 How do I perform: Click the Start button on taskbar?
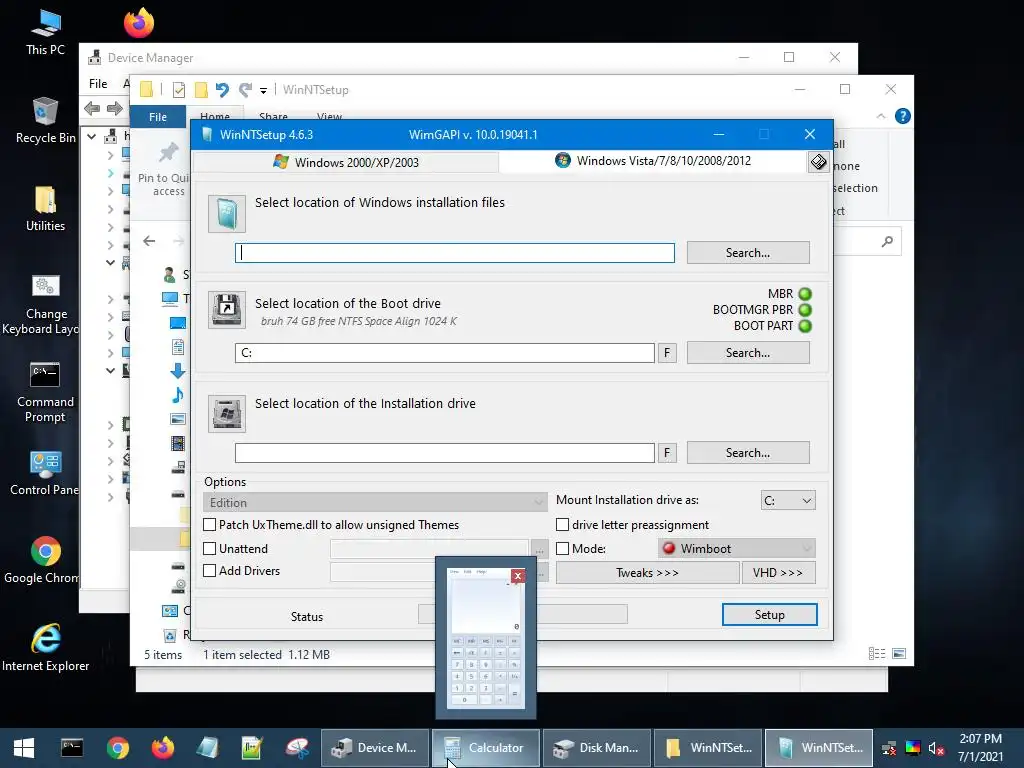(24, 748)
